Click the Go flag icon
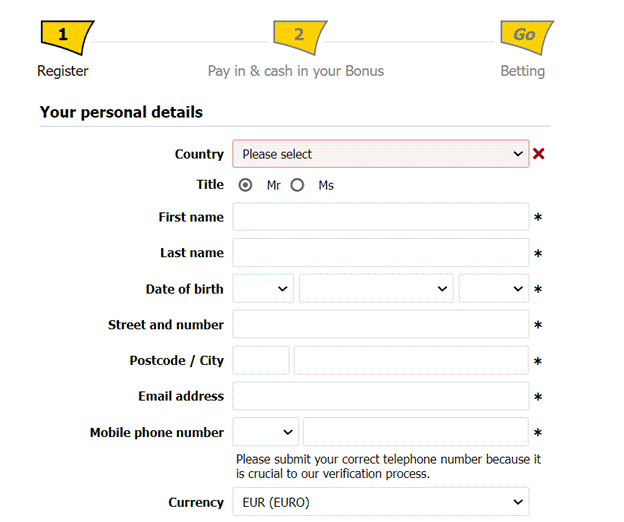 click(526, 37)
